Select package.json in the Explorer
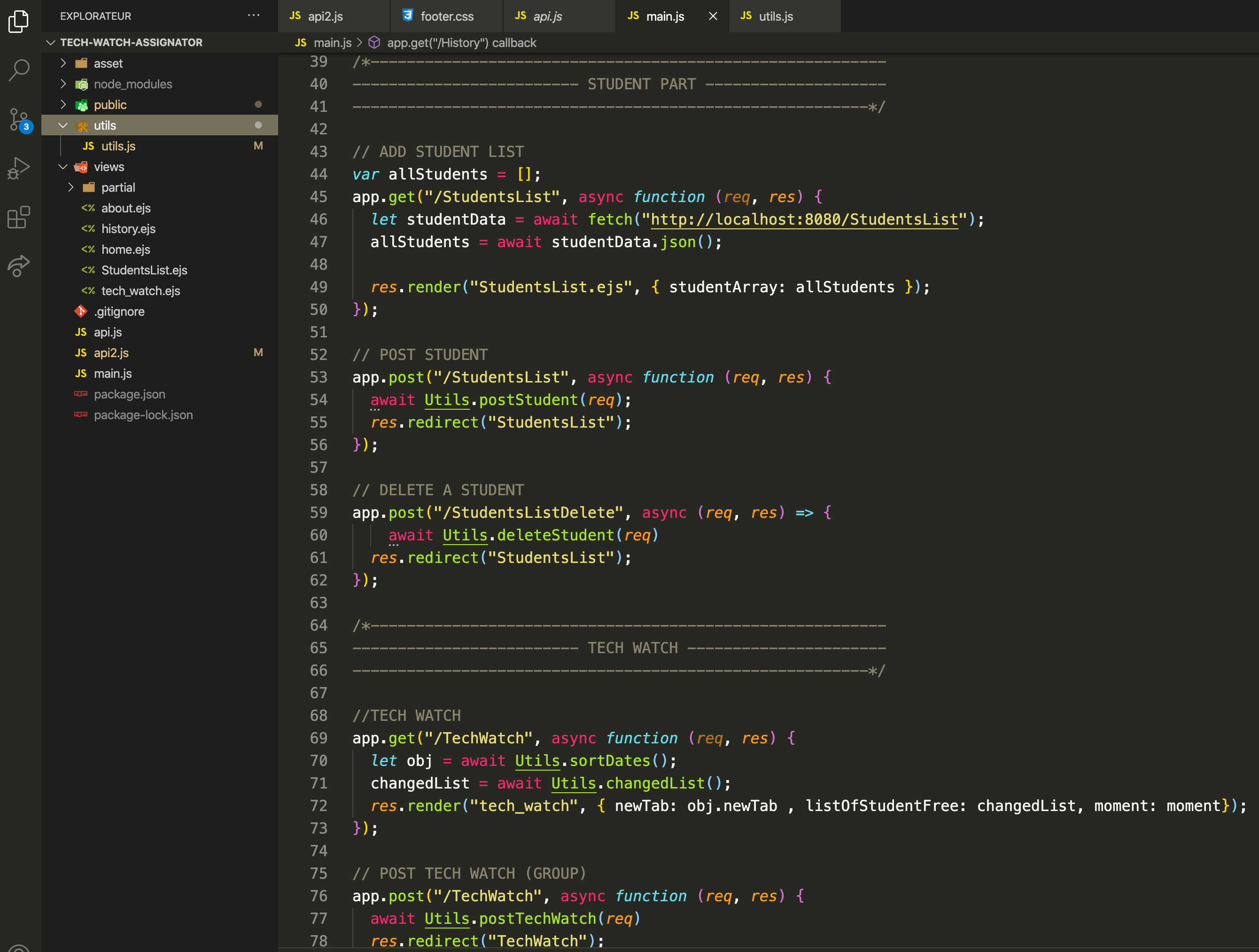 pyautogui.click(x=129, y=394)
